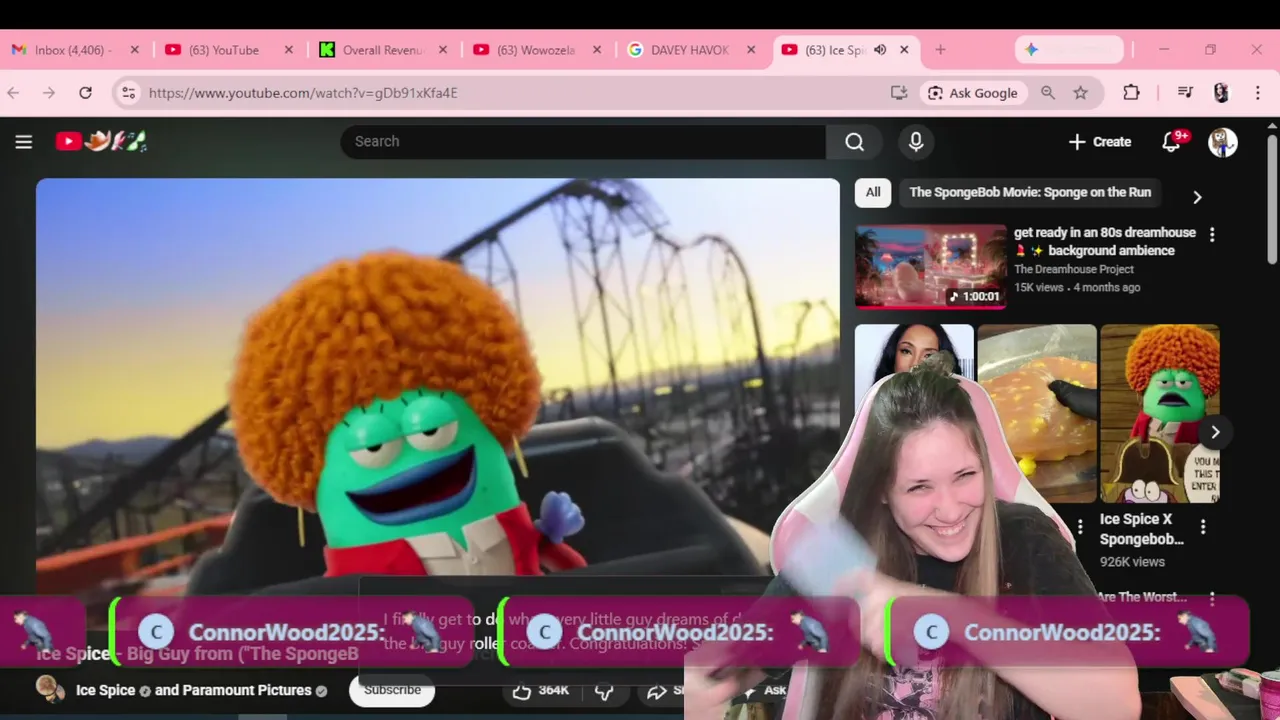Open the Ice Spice X Spongebob title
This screenshot has width=1280, height=720.
[1141, 529]
